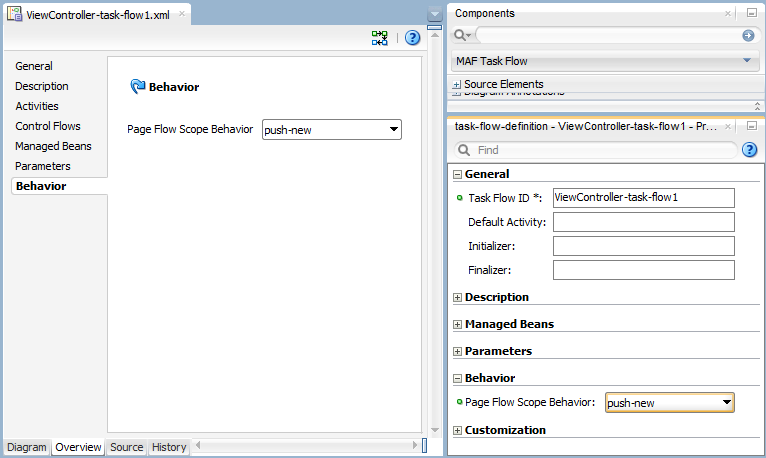Open Page Flow Scope Behavior dropdown in properties
This screenshot has height=458, width=766.
(x=669, y=403)
